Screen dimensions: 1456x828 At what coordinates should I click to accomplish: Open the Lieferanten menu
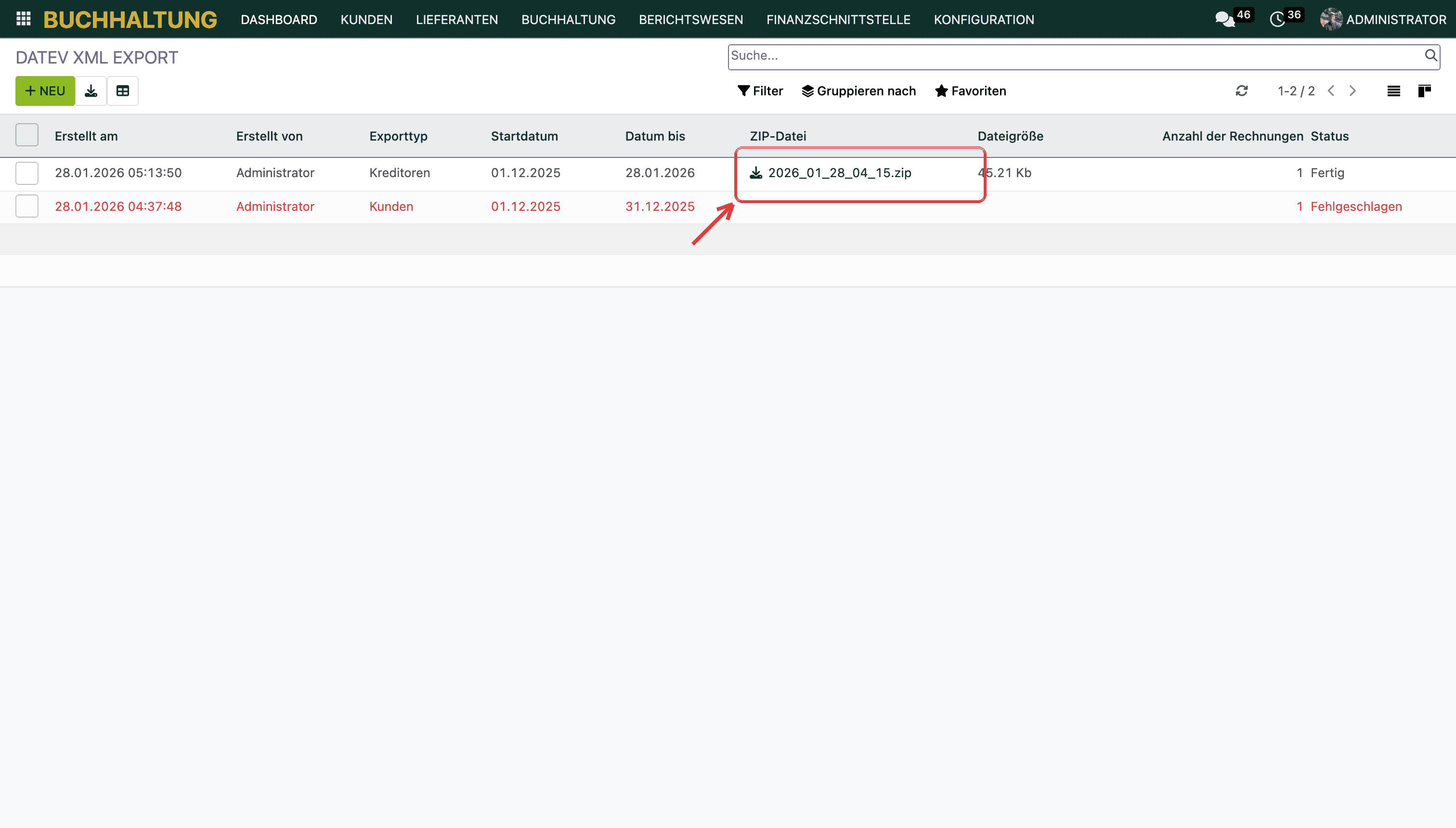pyautogui.click(x=457, y=19)
